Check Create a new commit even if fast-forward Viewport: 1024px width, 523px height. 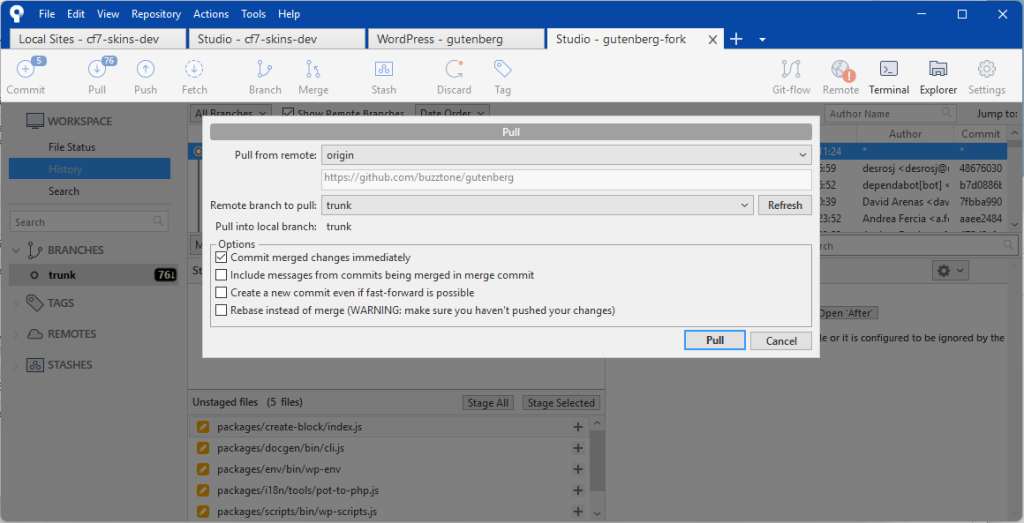click(222, 293)
